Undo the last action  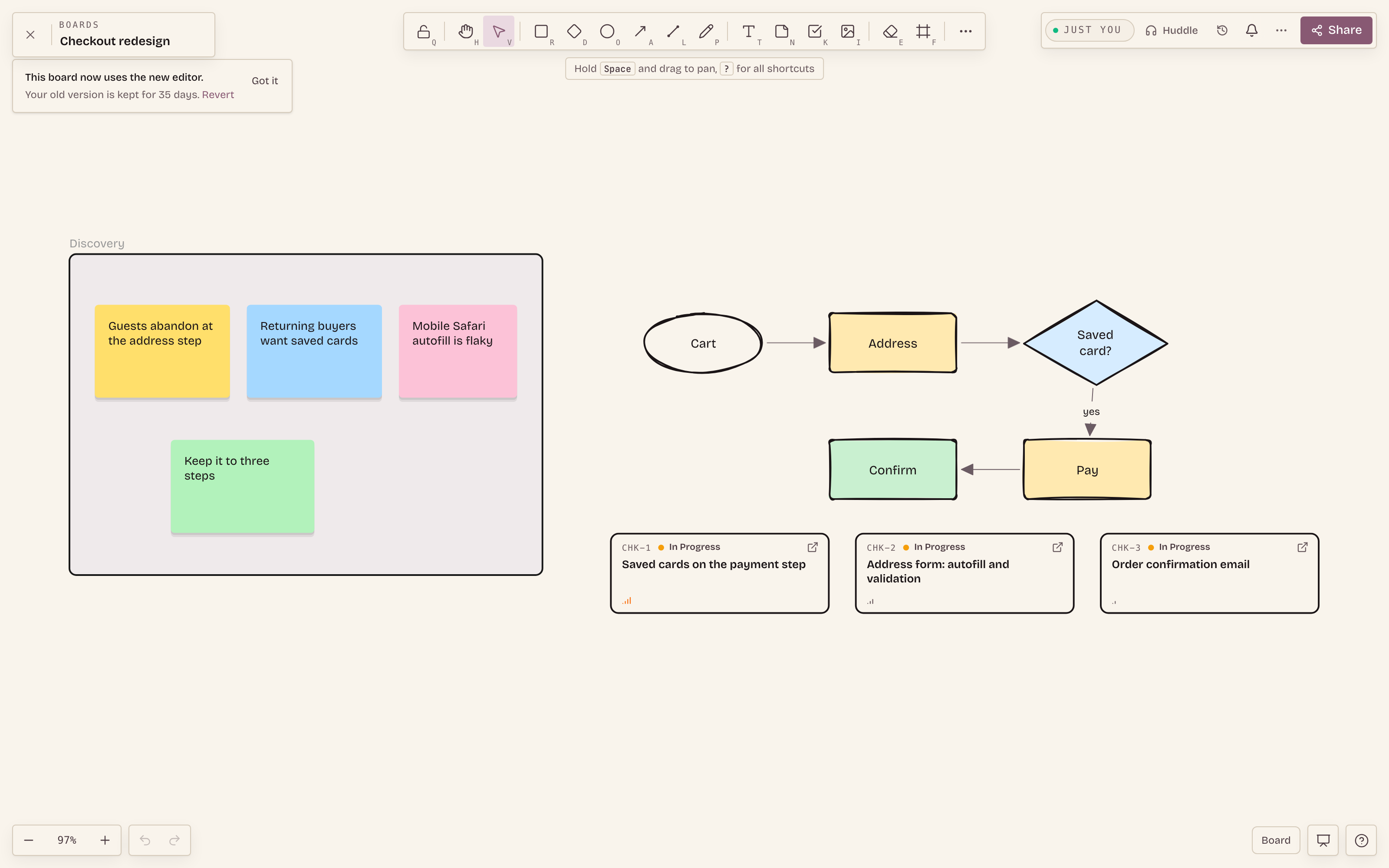(145, 840)
